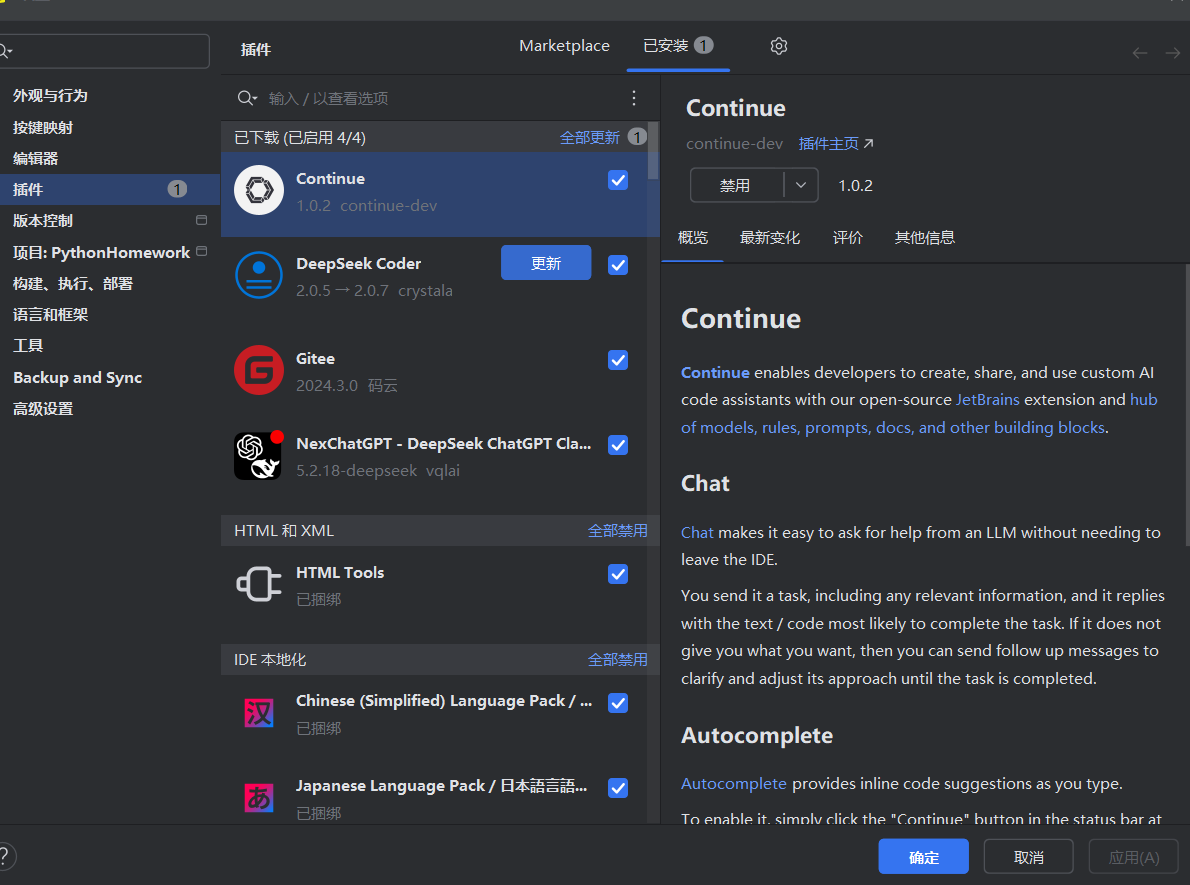Screen dimensions: 1190x885
Task: Click 全部禁用 for IDE 本地化
Action: point(618,660)
